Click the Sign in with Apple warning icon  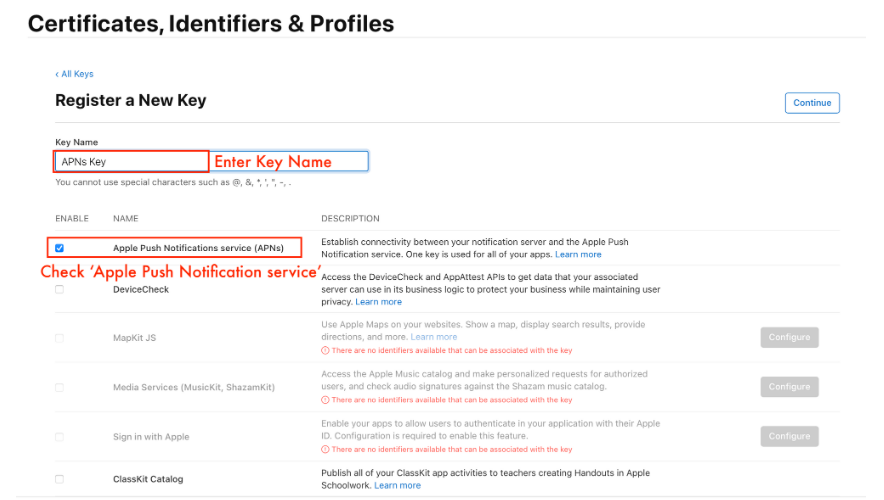tap(325, 450)
